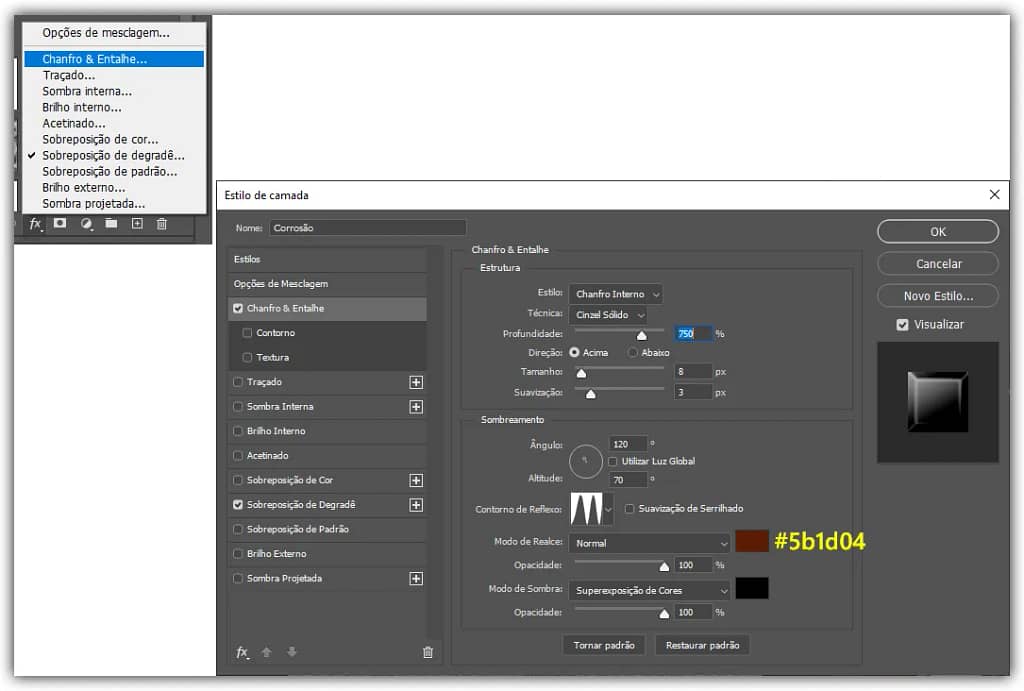Enable the Contorno checkbox
Screen dimensions: 1024x691
(247, 333)
